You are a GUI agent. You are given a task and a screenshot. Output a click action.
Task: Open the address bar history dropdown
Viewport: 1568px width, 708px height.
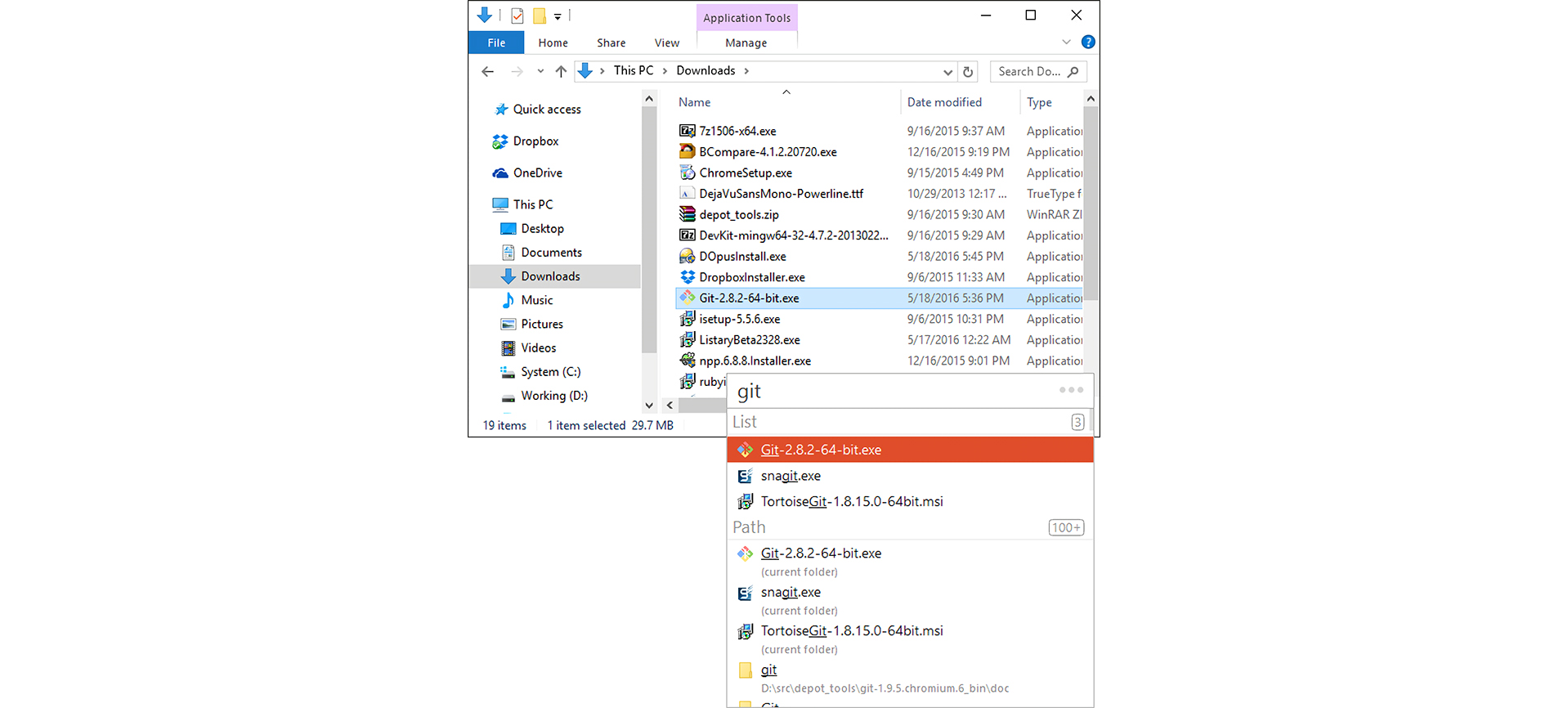tap(948, 72)
